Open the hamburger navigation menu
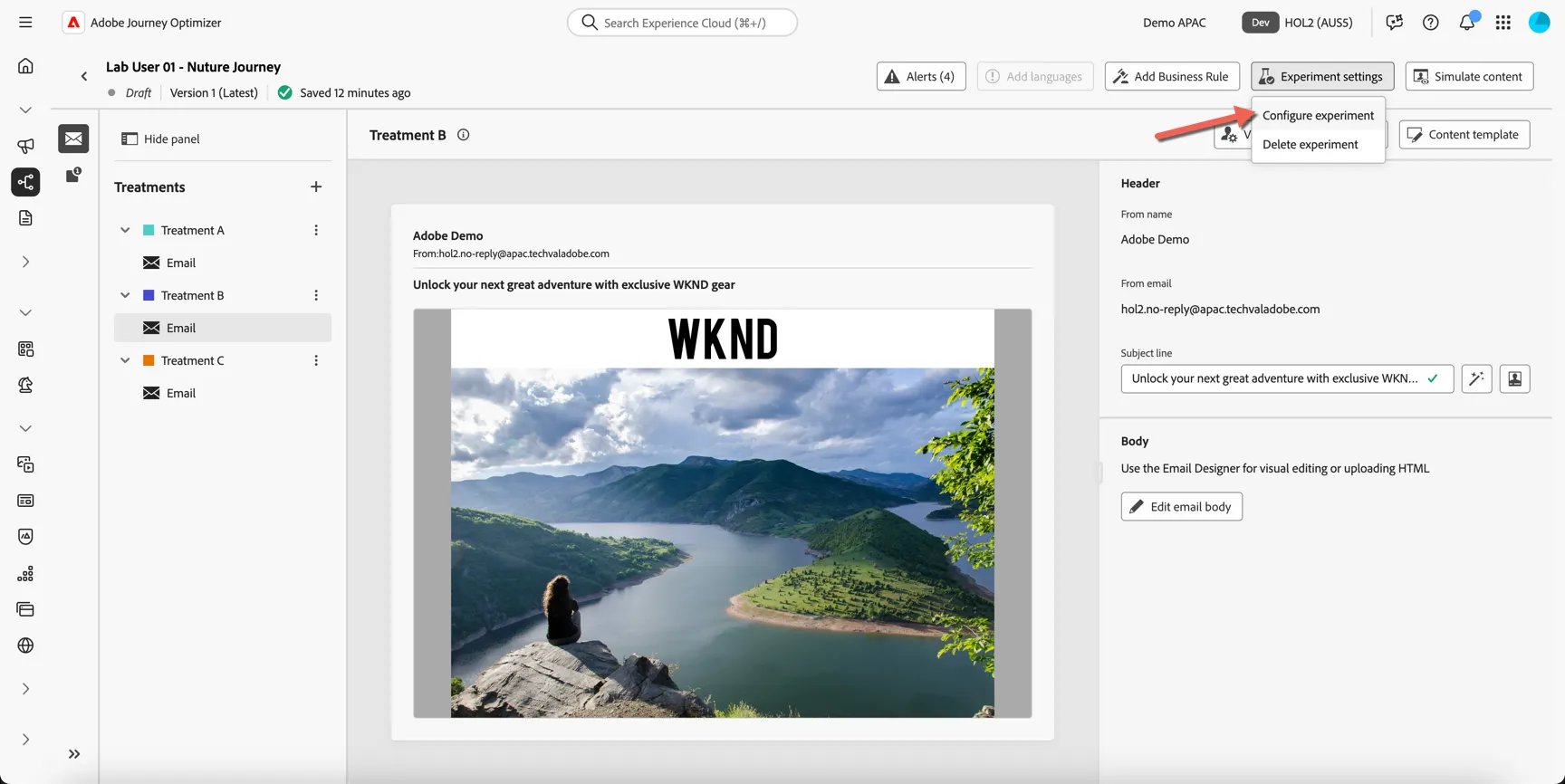1565x784 pixels. [x=25, y=23]
